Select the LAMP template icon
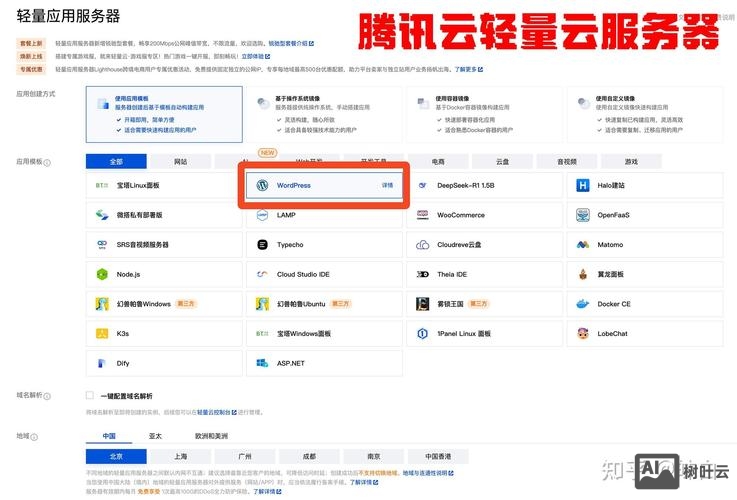The height and width of the screenshot is (500, 737). click(x=262, y=215)
